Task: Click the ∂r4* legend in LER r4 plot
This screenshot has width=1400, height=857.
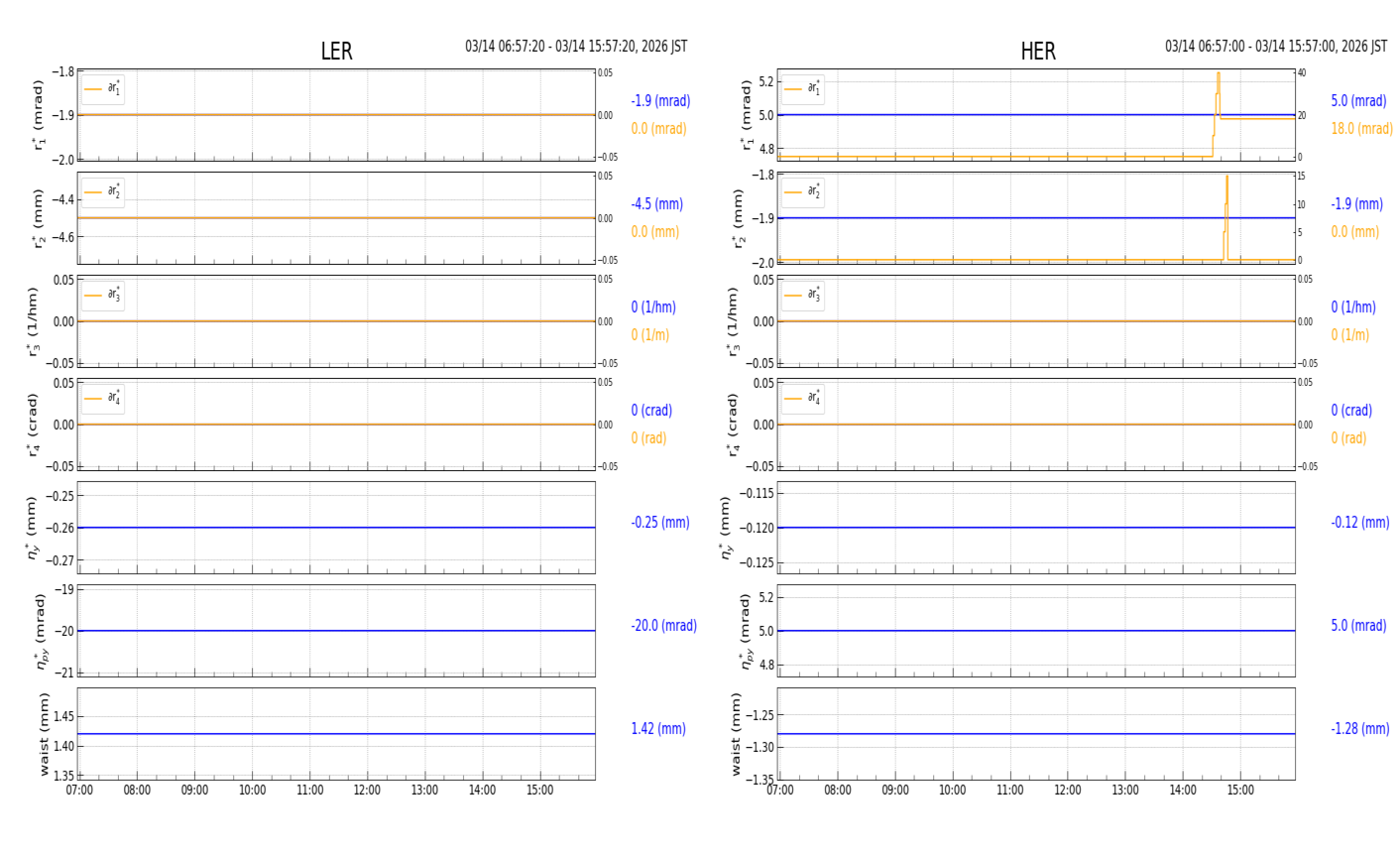Action: pos(103,399)
